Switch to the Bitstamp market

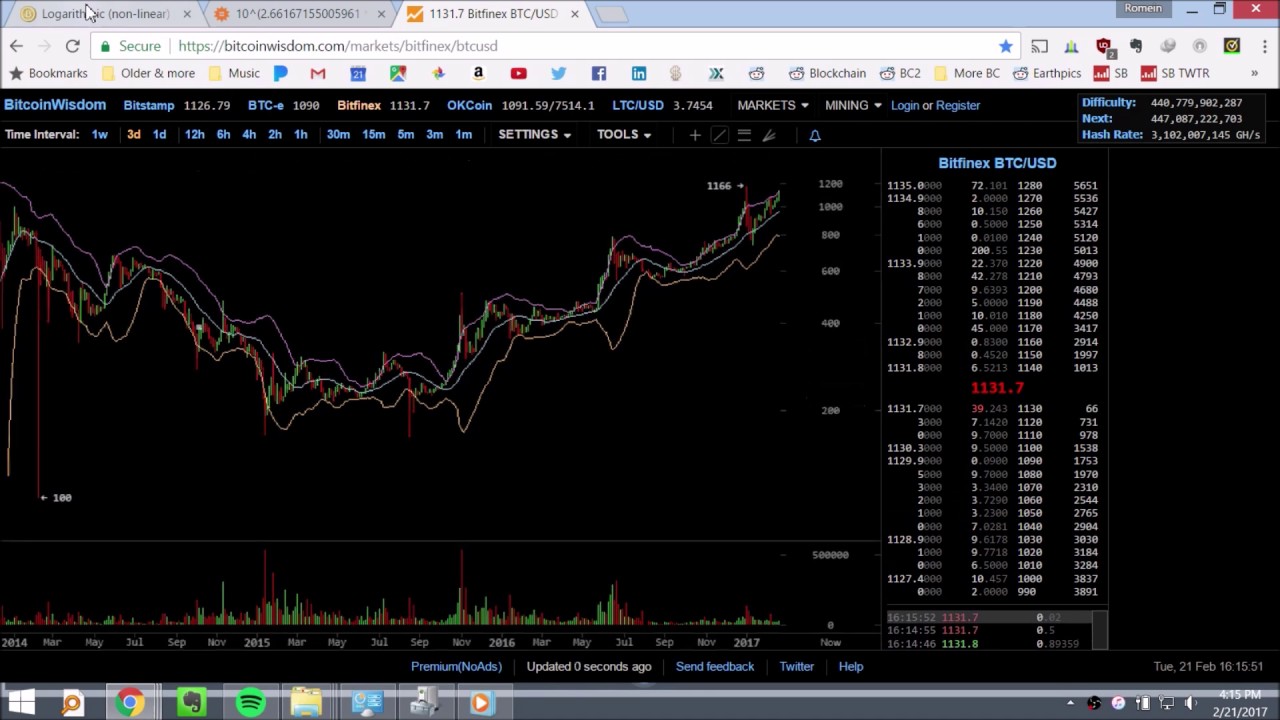176,105
